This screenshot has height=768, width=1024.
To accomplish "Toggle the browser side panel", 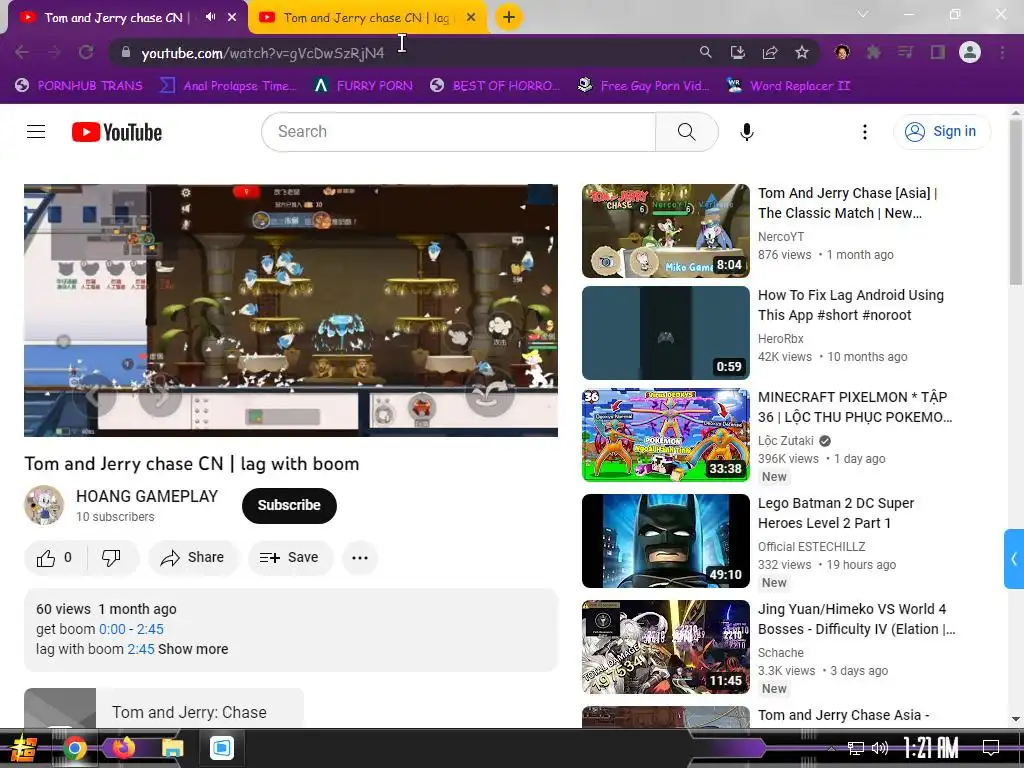I will (x=938, y=52).
